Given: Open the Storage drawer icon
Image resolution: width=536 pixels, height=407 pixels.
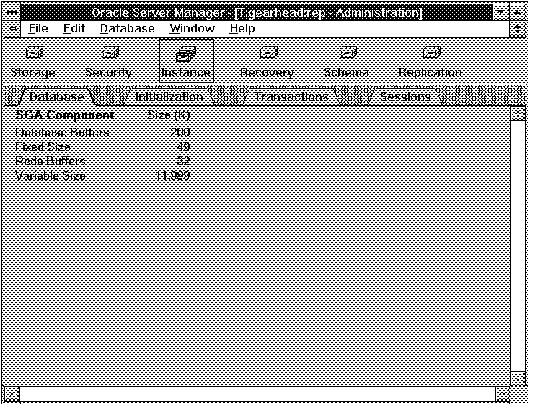Looking at the screenshot, I should 34,53.
